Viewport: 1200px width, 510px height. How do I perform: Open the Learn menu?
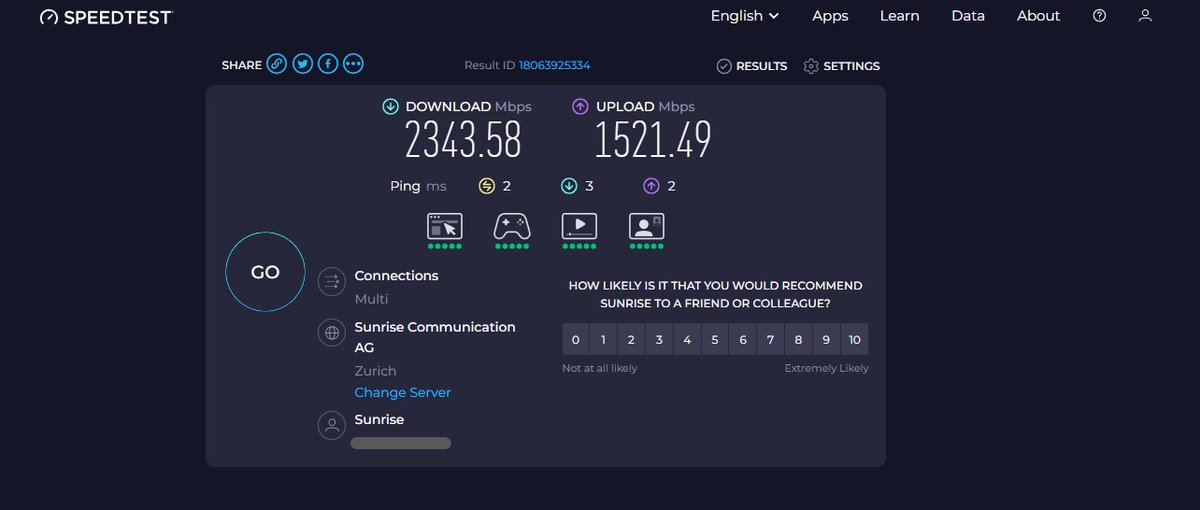click(900, 16)
